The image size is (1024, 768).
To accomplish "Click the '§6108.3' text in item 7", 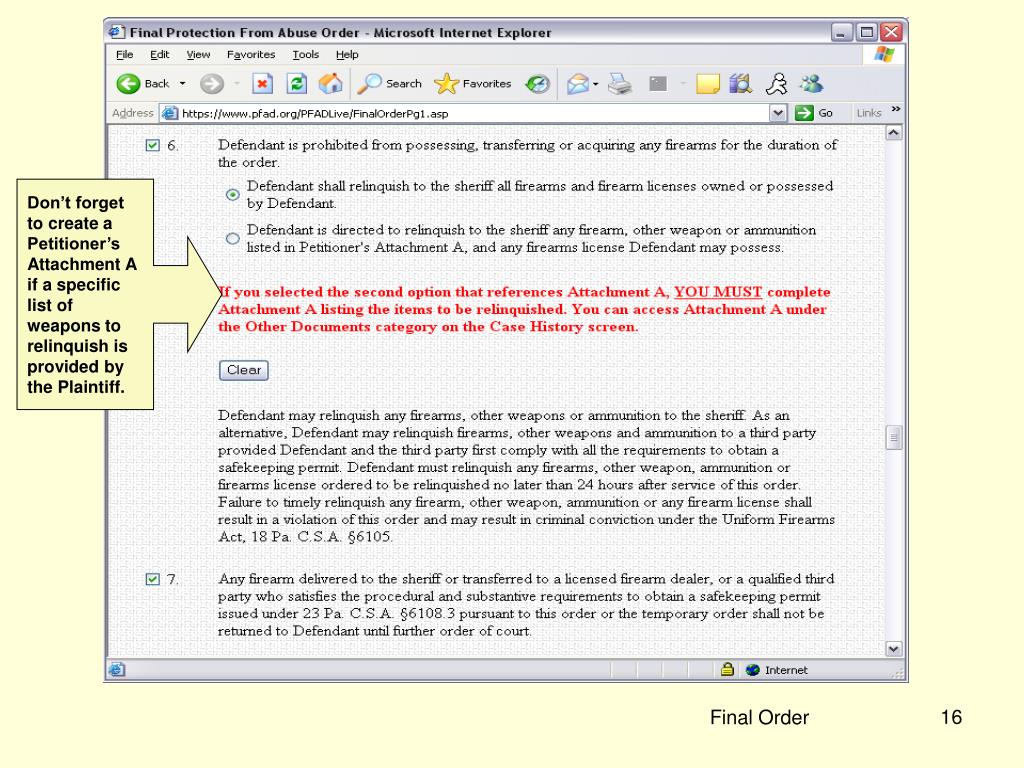I will coord(428,614).
